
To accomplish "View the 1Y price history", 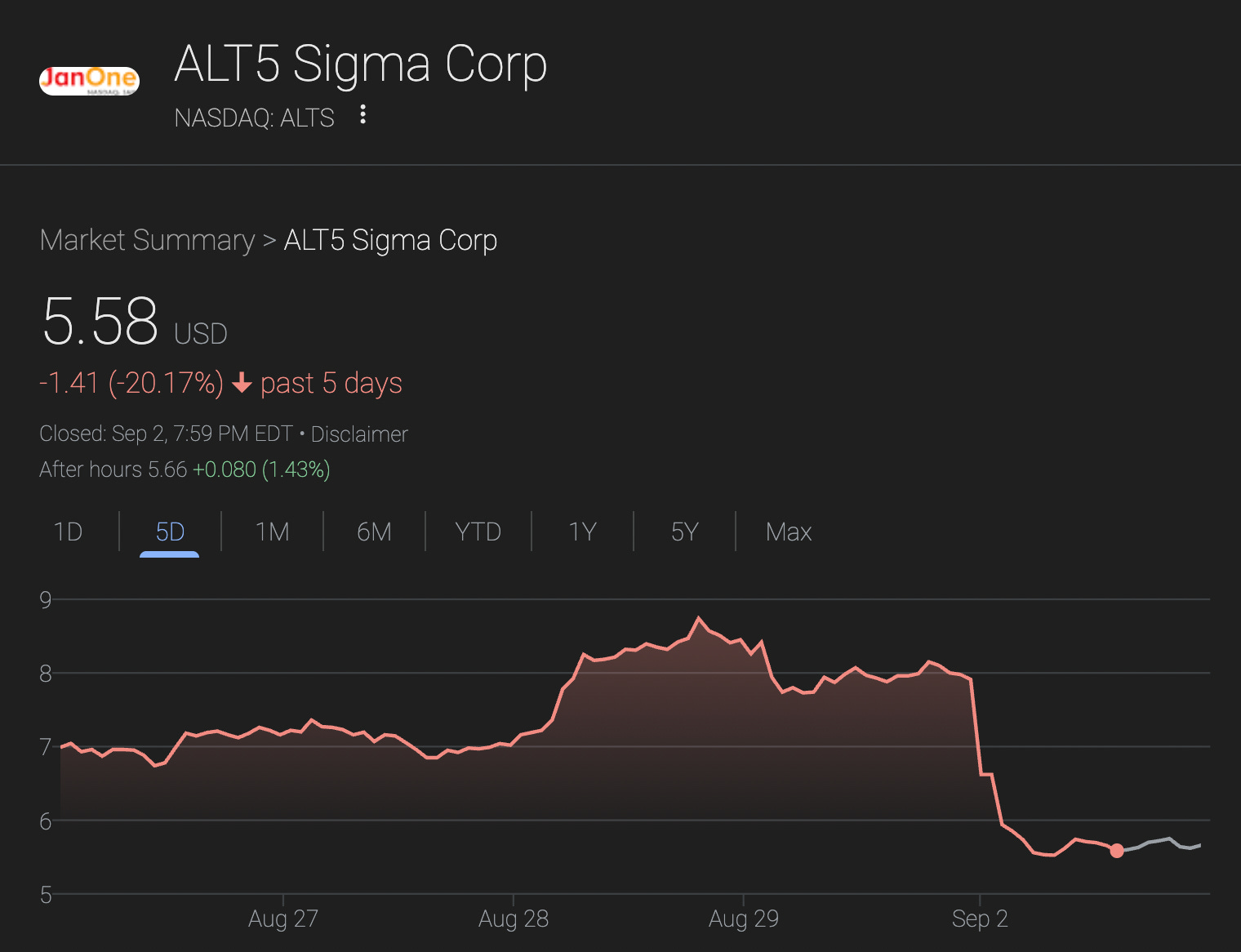I will tap(582, 532).
